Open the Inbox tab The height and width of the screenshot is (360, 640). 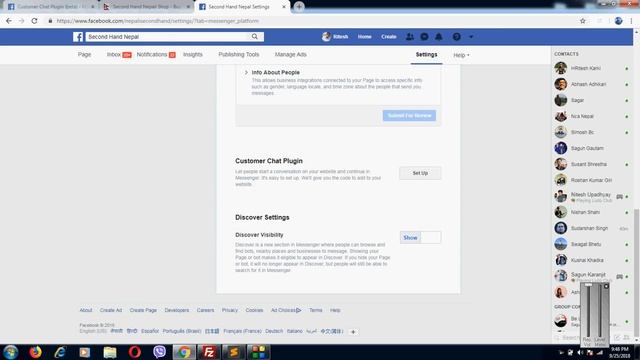[119, 55]
